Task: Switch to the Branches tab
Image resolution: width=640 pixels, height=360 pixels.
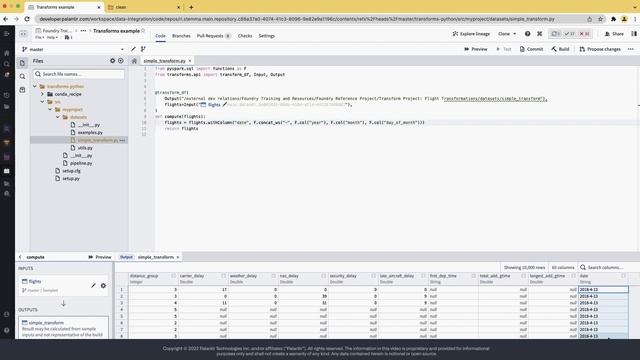Action: (181, 36)
